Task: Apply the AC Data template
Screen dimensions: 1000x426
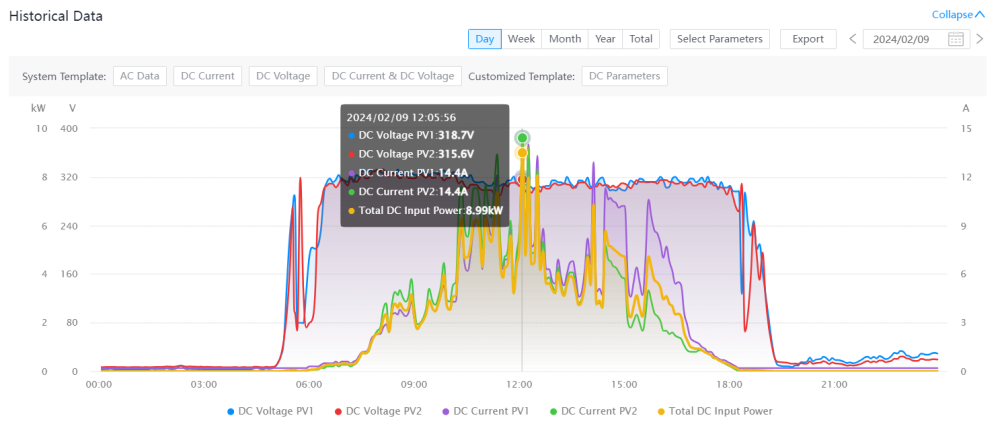Action: (140, 76)
